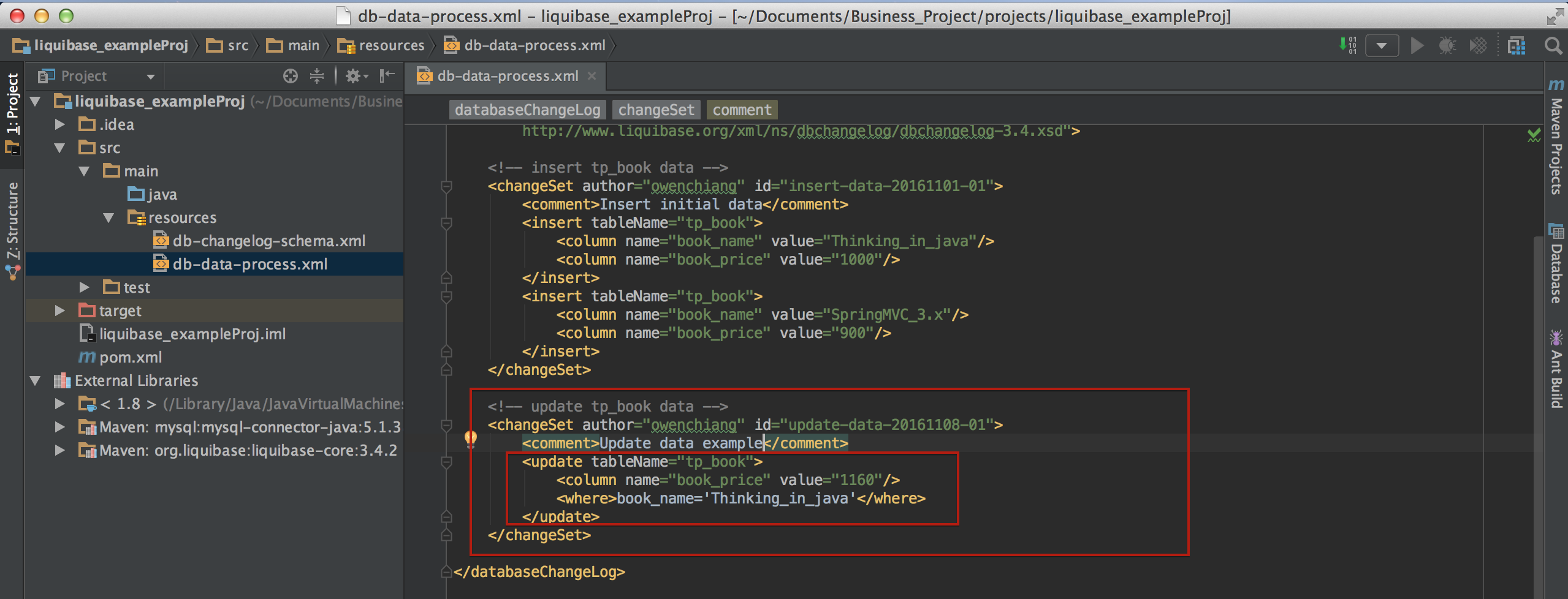Viewport: 1568px width, 599px height.
Task: Click liquibase_exampleProj in navigation bar
Action: 101,45
